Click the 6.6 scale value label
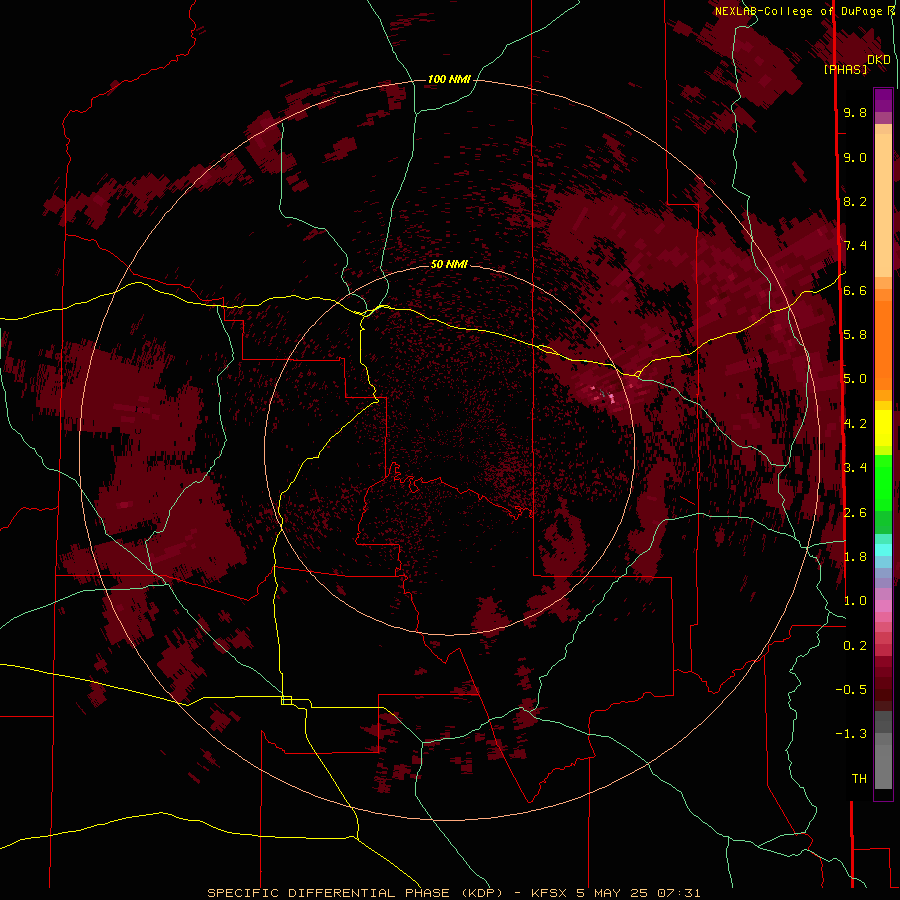900x900 pixels. click(x=855, y=290)
